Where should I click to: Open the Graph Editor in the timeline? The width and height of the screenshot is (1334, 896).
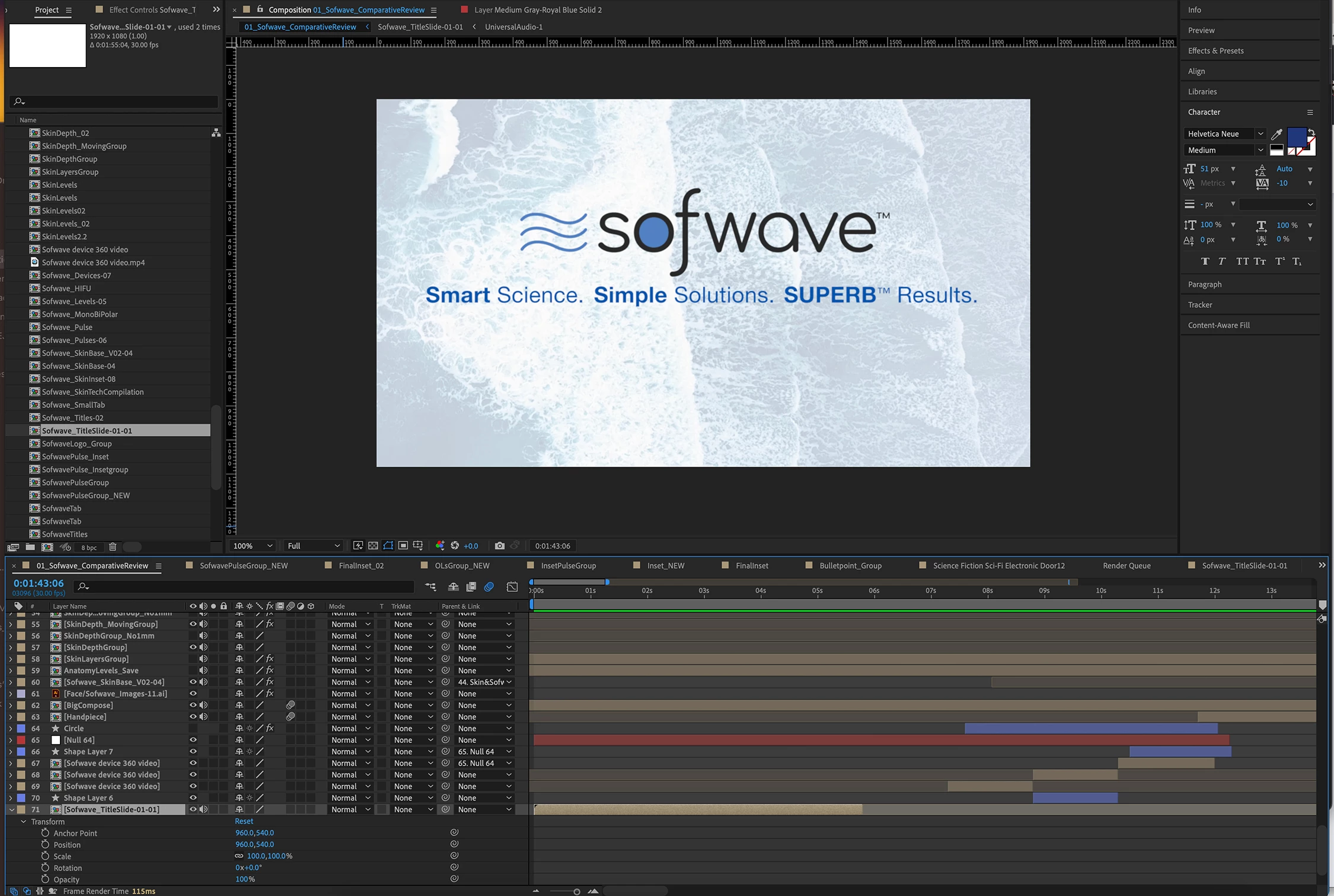point(512,586)
